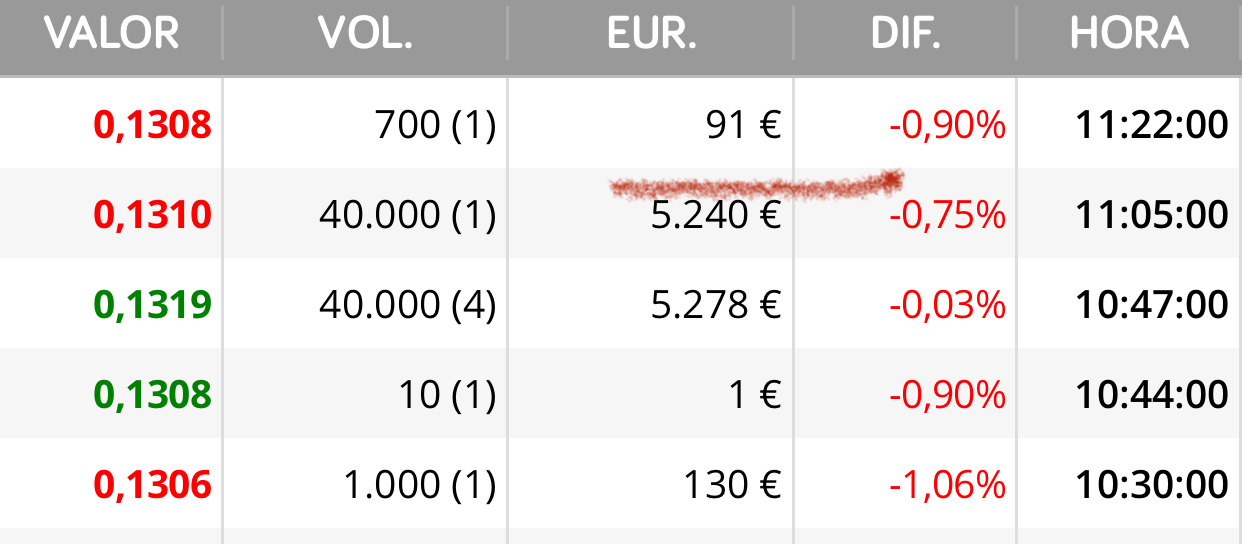
Task: Click the 700 (1) volume cell
Action: click(x=435, y=125)
